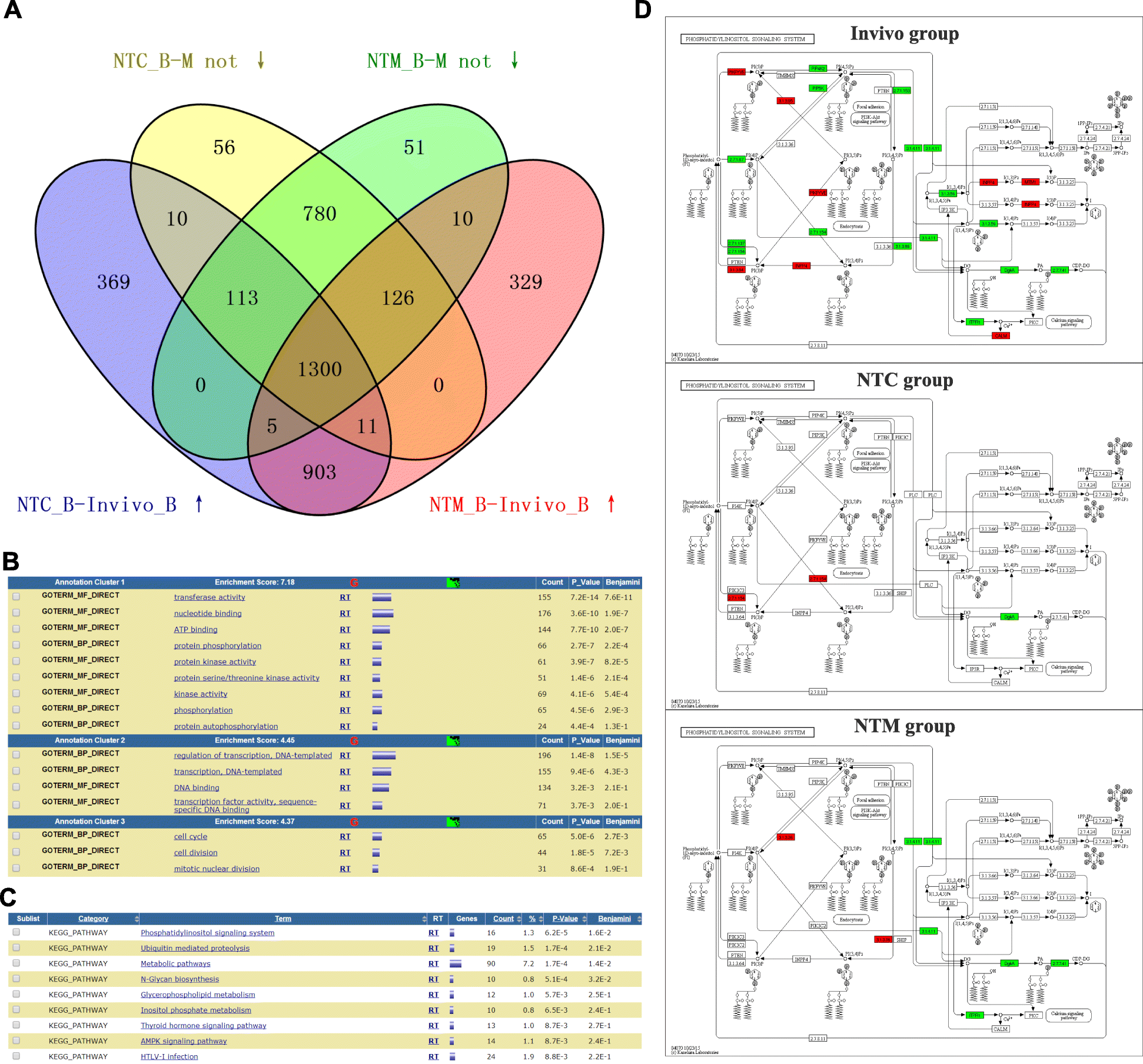
Task: Check the box for cell cycle row
Action: (16, 836)
